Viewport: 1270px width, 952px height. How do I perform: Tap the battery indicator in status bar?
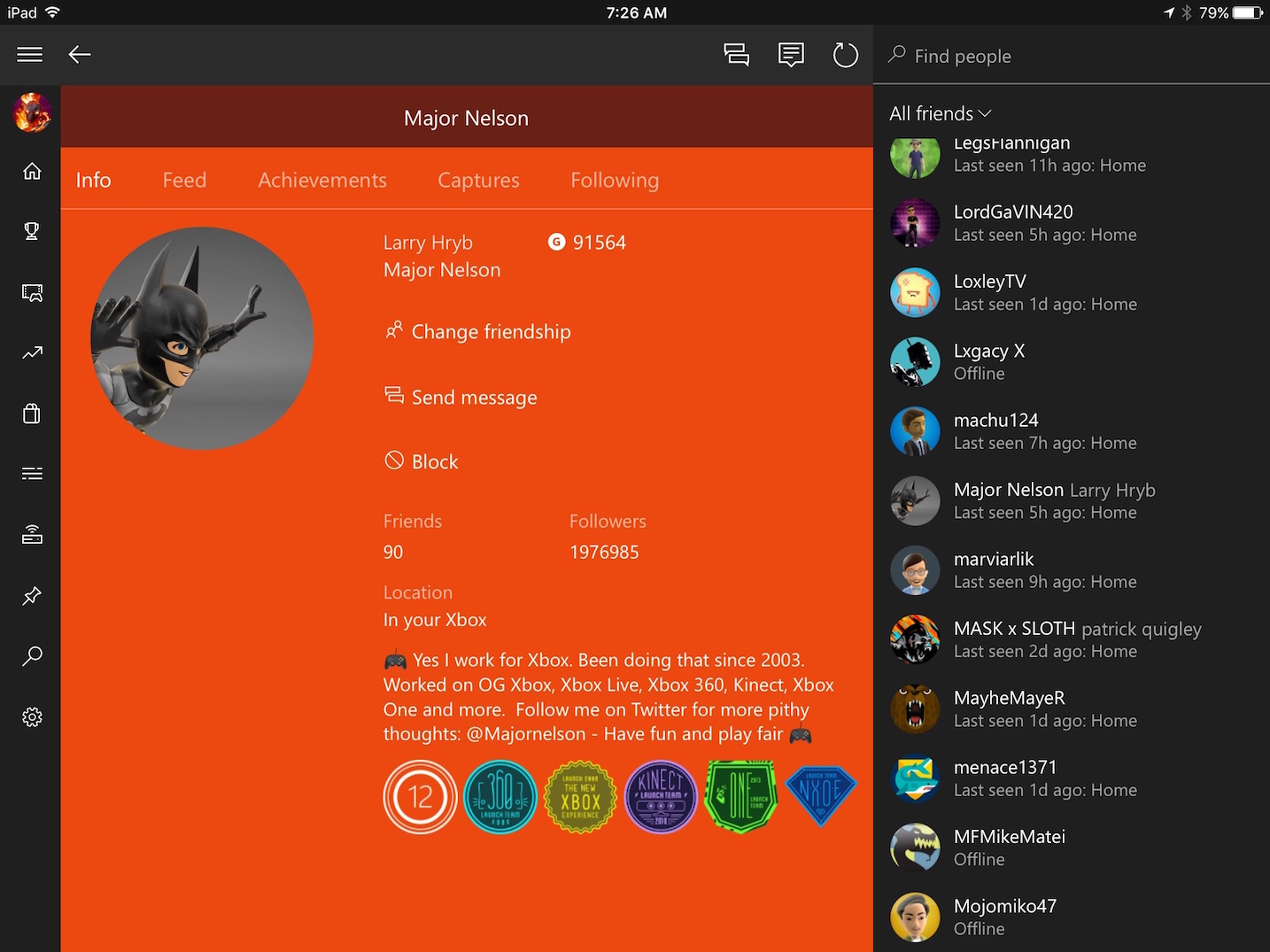[x=1248, y=12]
